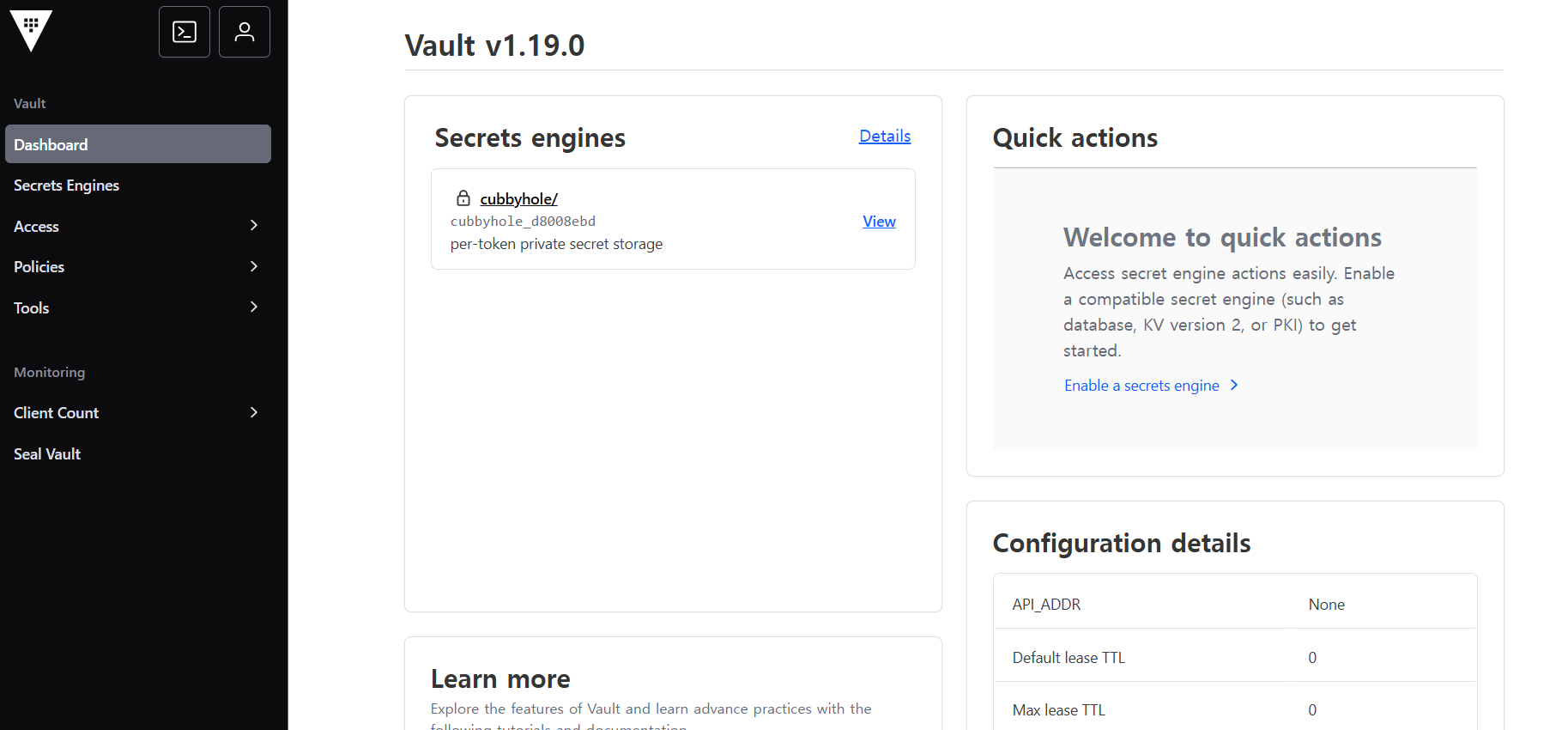Open the user account menu icon

tap(245, 32)
